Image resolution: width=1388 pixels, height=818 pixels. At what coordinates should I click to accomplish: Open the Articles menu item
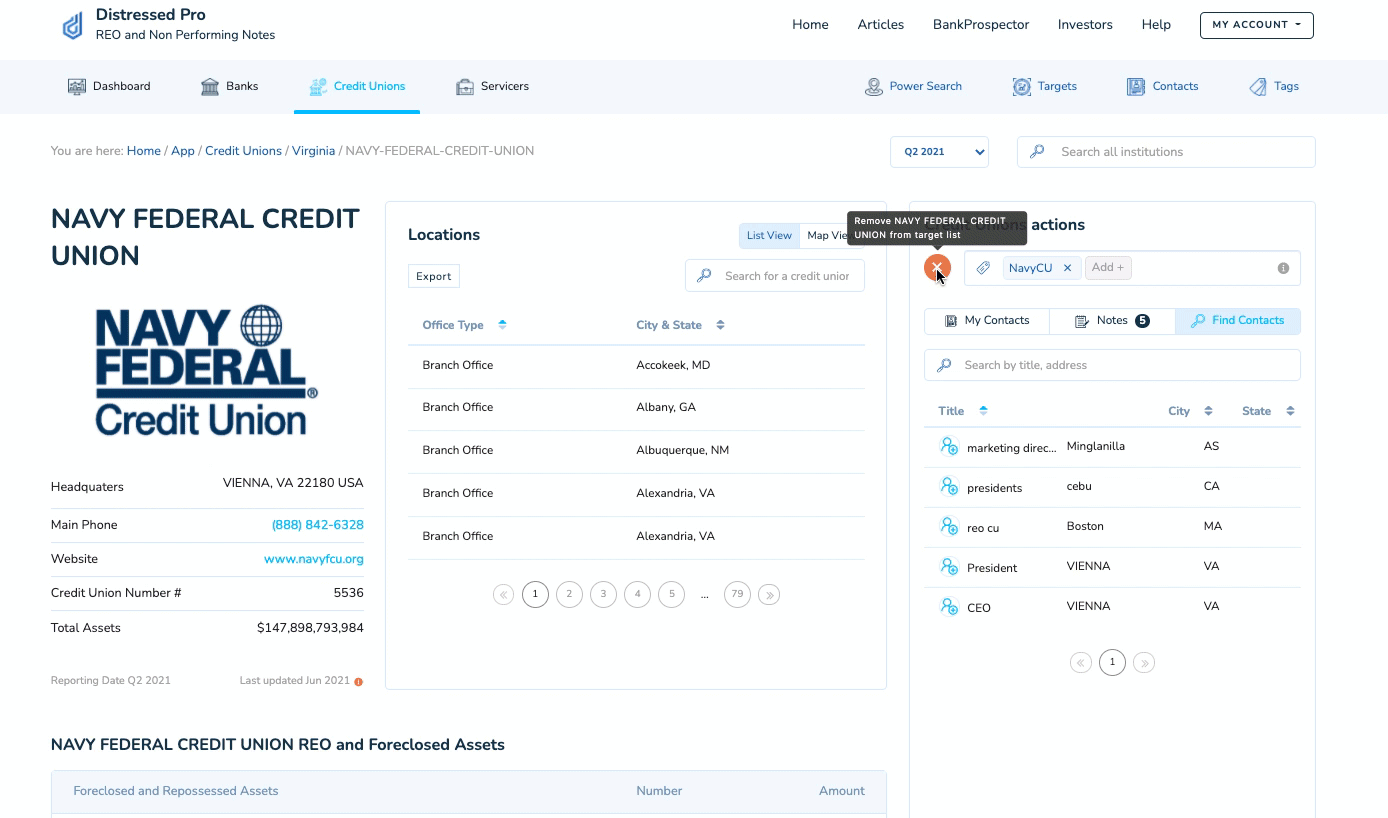point(881,25)
